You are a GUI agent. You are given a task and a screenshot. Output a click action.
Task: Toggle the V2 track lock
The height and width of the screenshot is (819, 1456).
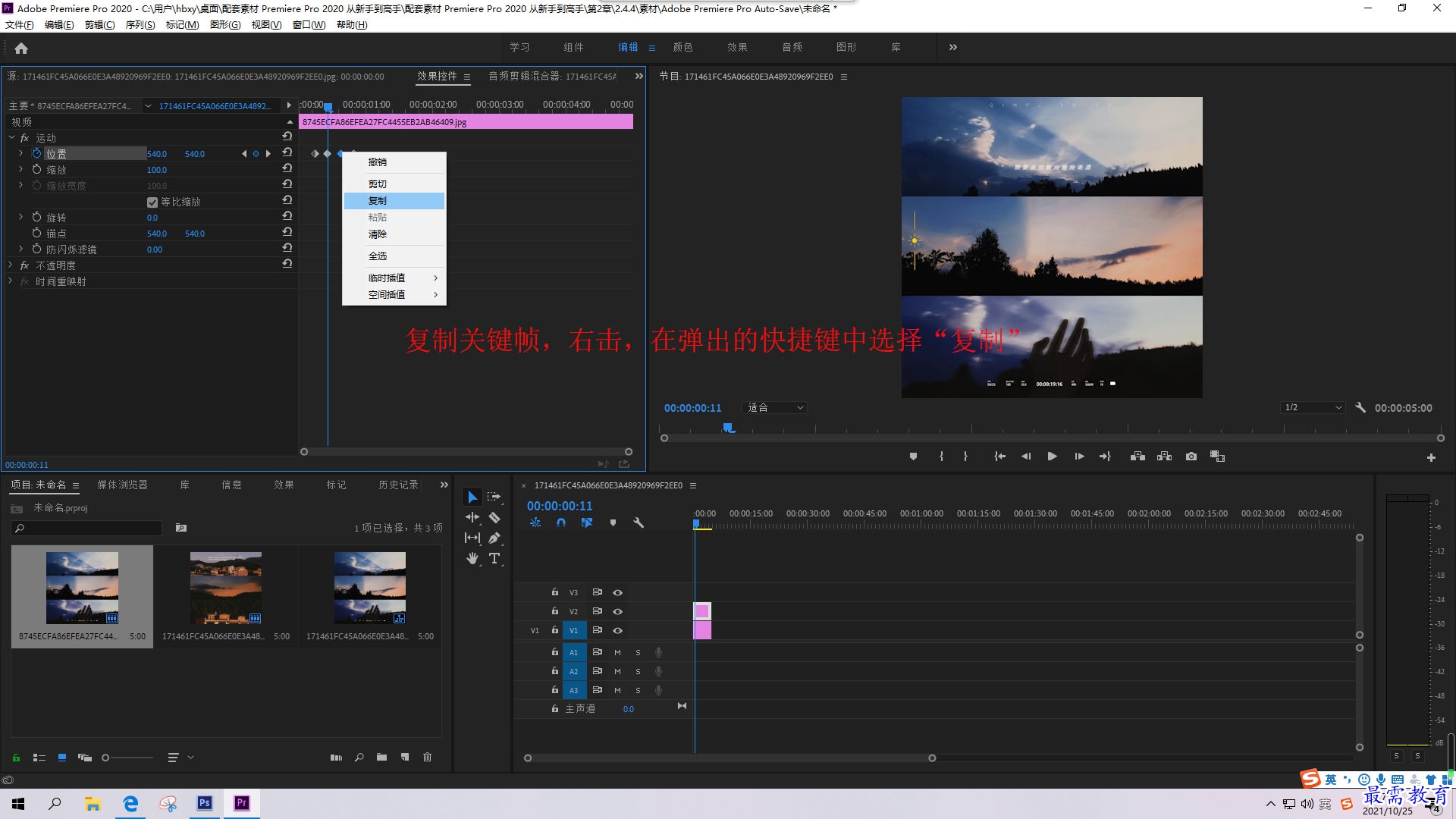(554, 611)
